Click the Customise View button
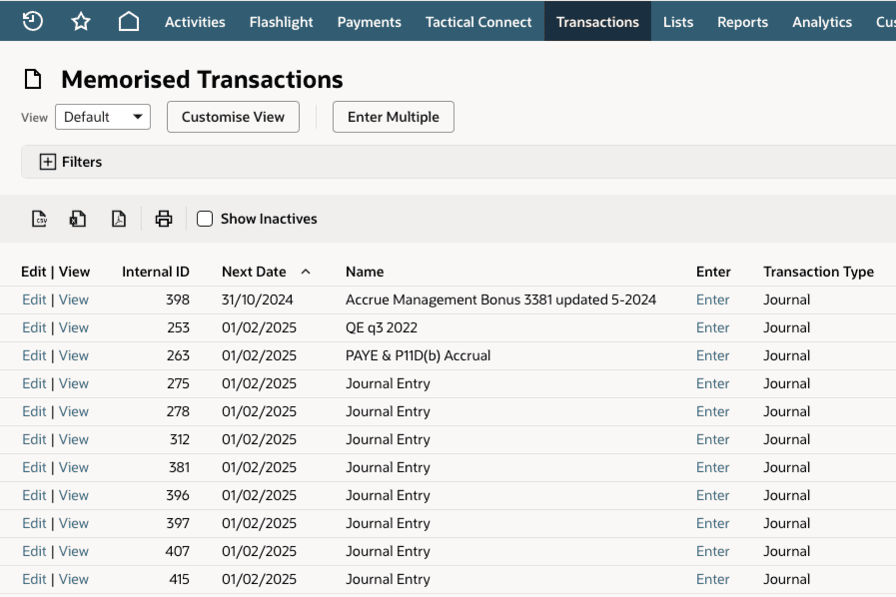Viewport: 896px width, 597px height. (233, 117)
